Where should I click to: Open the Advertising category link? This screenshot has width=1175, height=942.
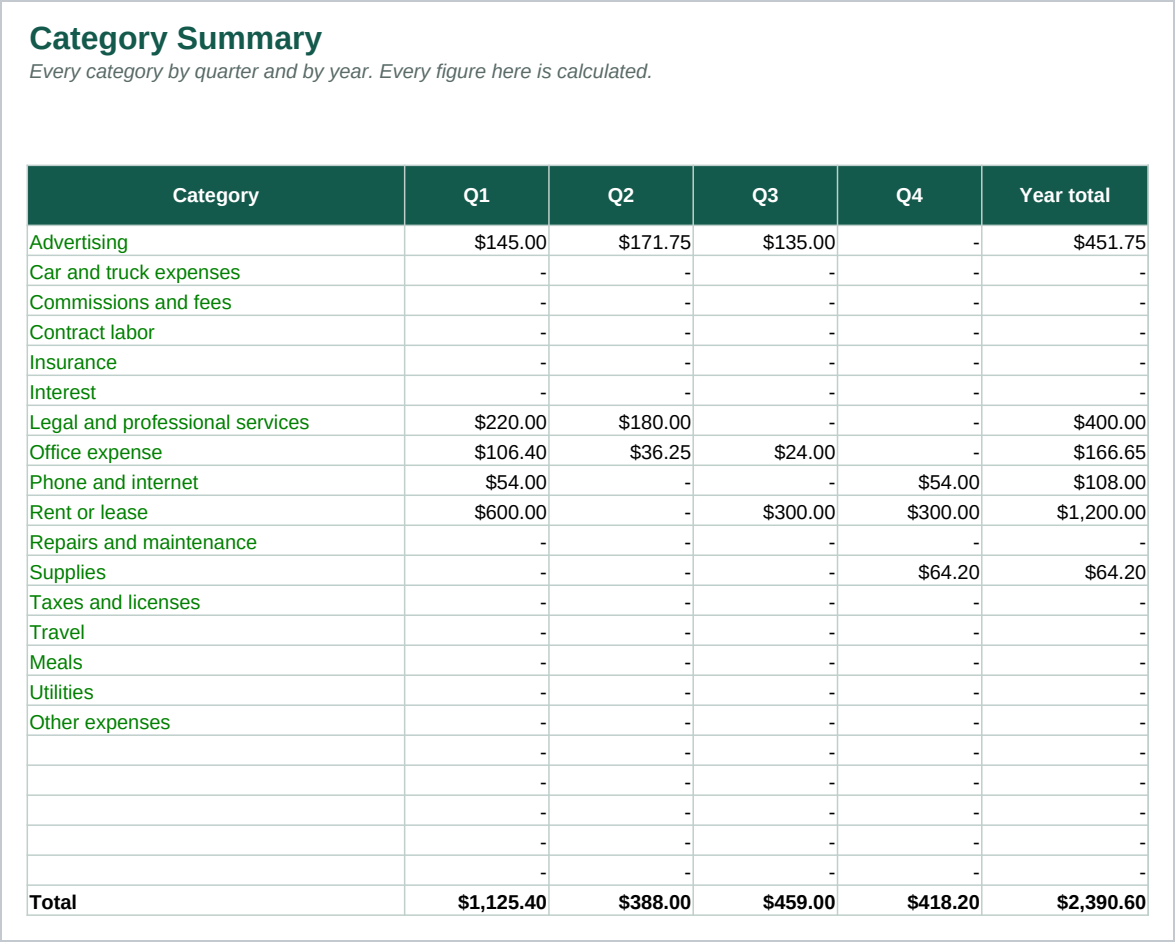(x=79, y=243)
